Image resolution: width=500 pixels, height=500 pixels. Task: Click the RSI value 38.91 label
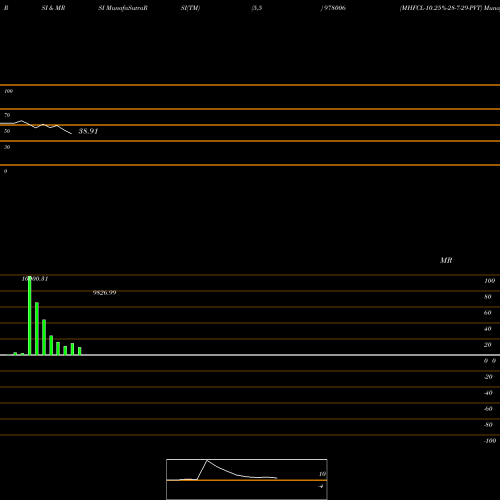pyautogui.click(x=88, y=131)
